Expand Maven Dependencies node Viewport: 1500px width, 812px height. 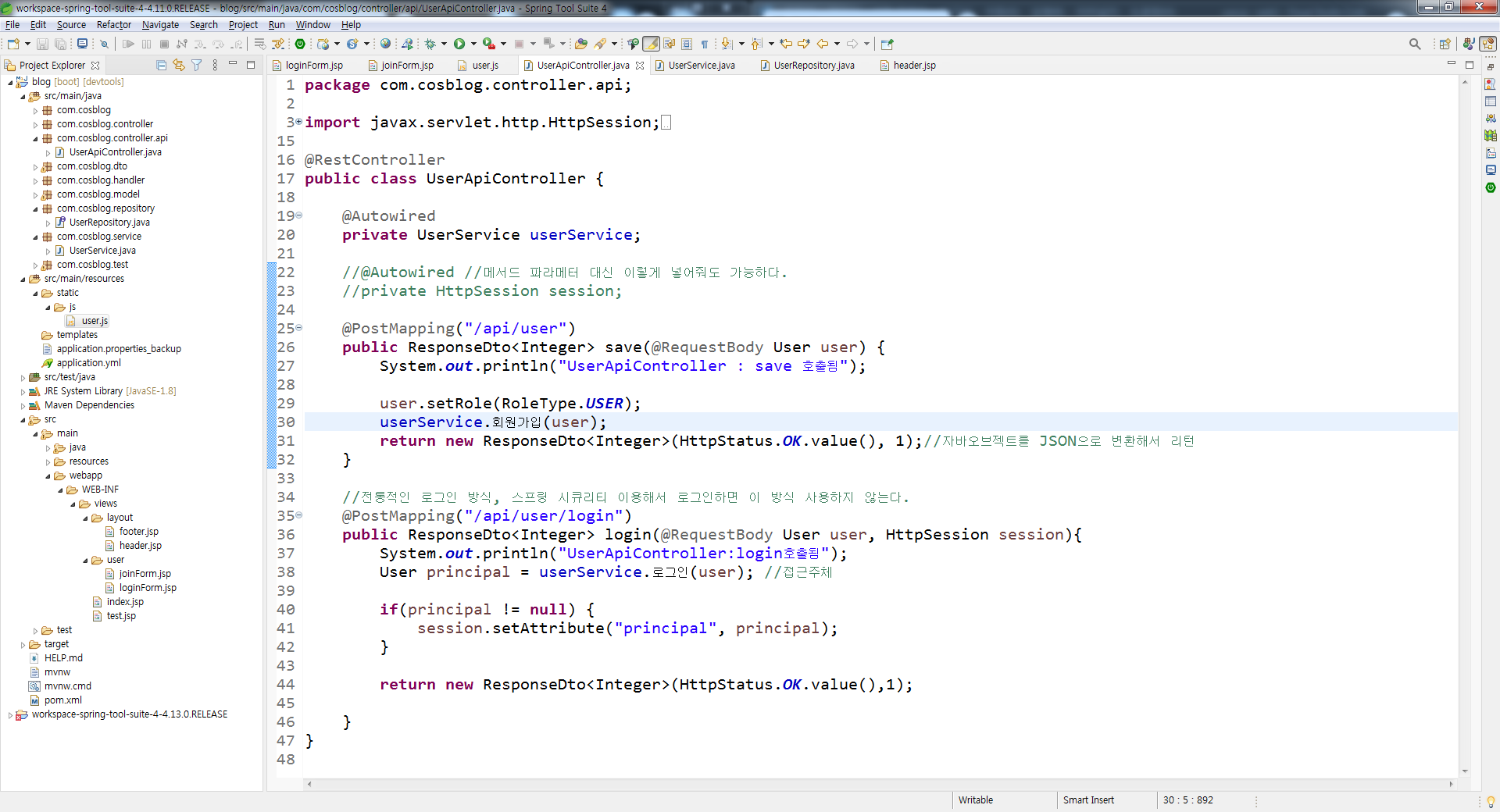pyautogui.click(x=23, y=405)
